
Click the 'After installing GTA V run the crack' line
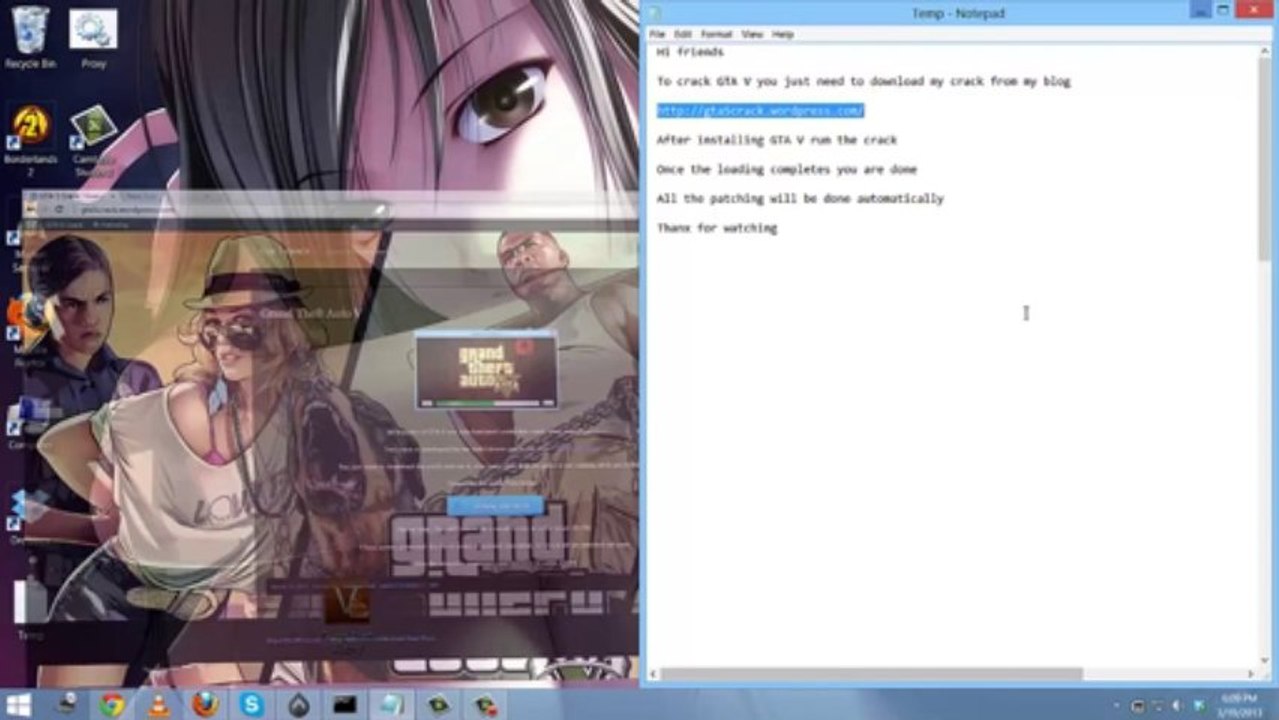pyautogui.click(x=777, y=140)
